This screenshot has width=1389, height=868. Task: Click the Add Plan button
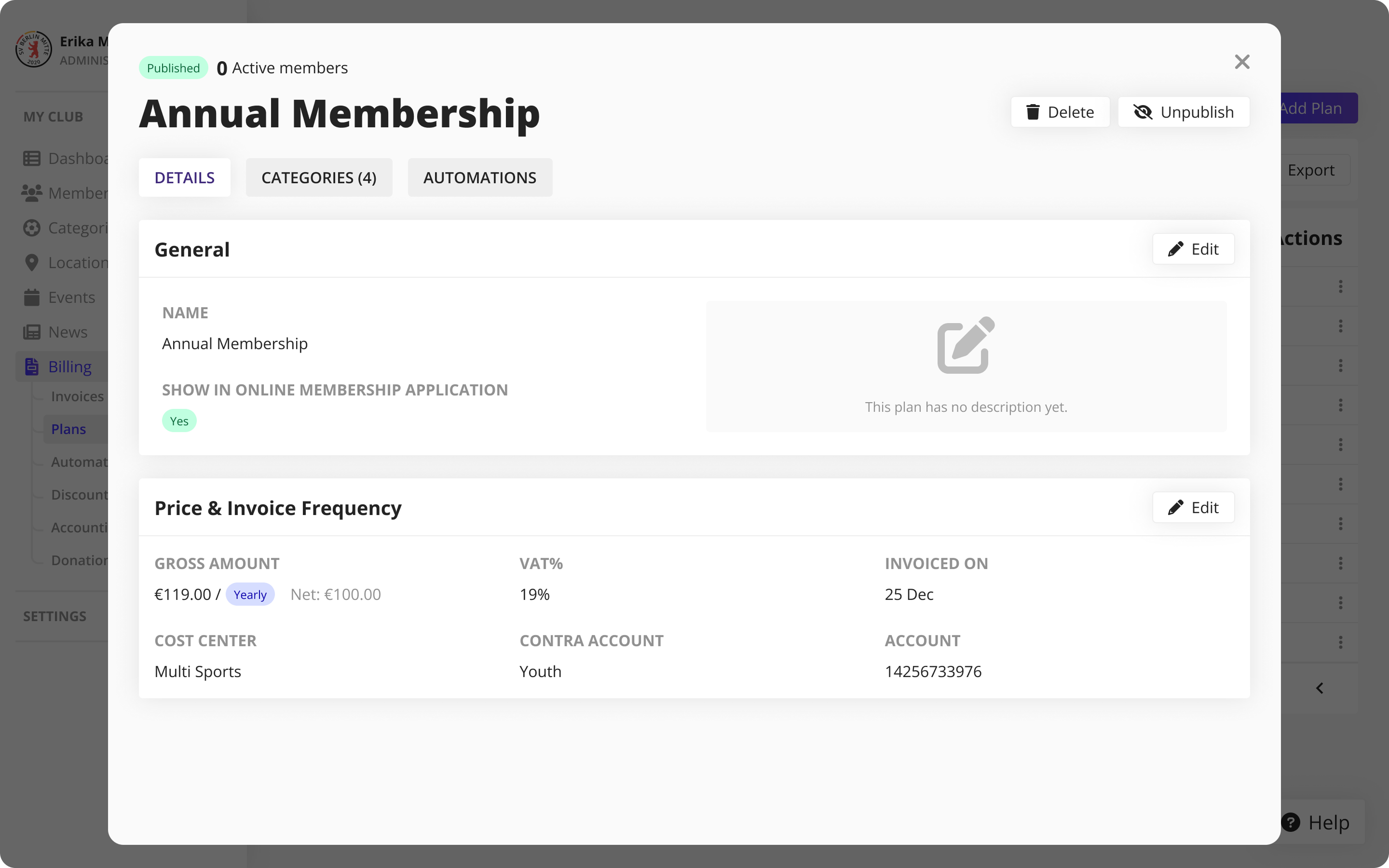click(x=1319, y=108)
